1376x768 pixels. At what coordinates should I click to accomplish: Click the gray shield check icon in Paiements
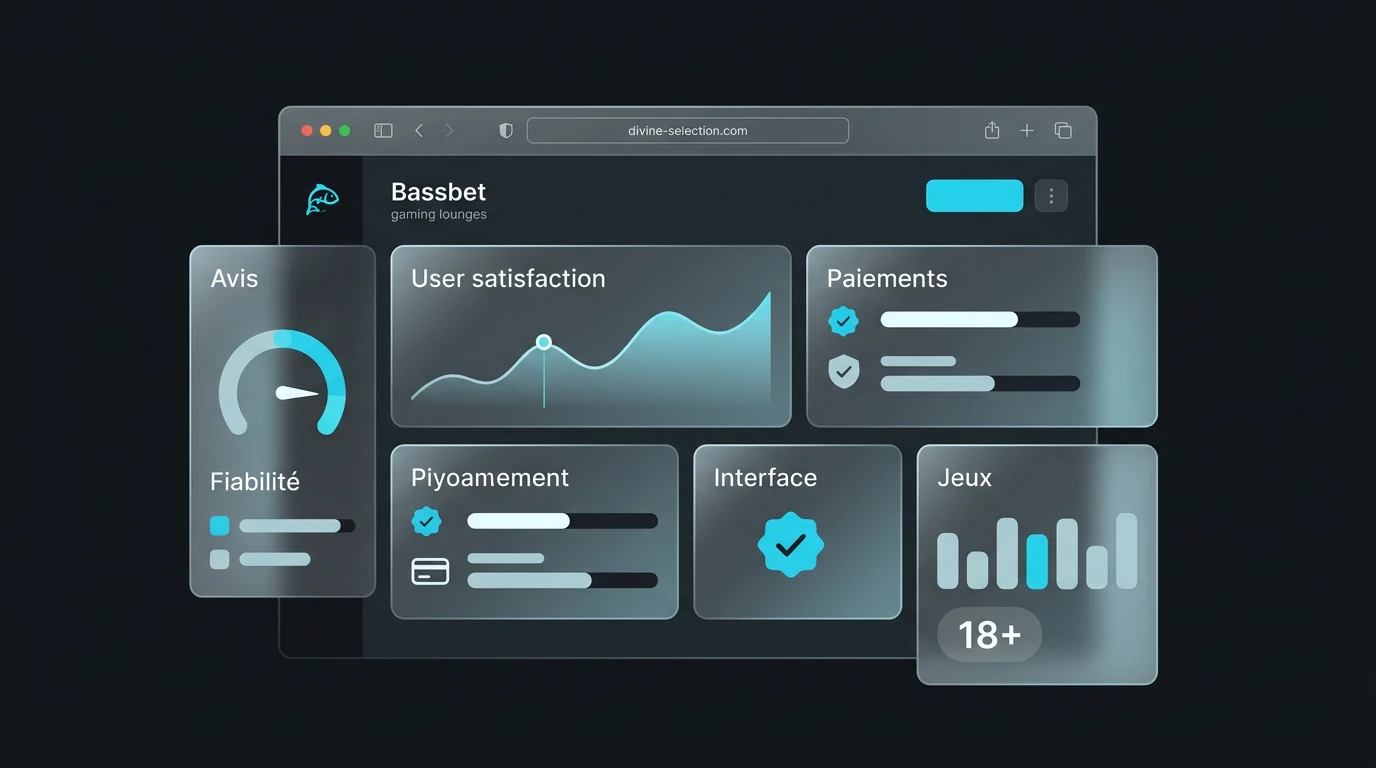[844, 371]
